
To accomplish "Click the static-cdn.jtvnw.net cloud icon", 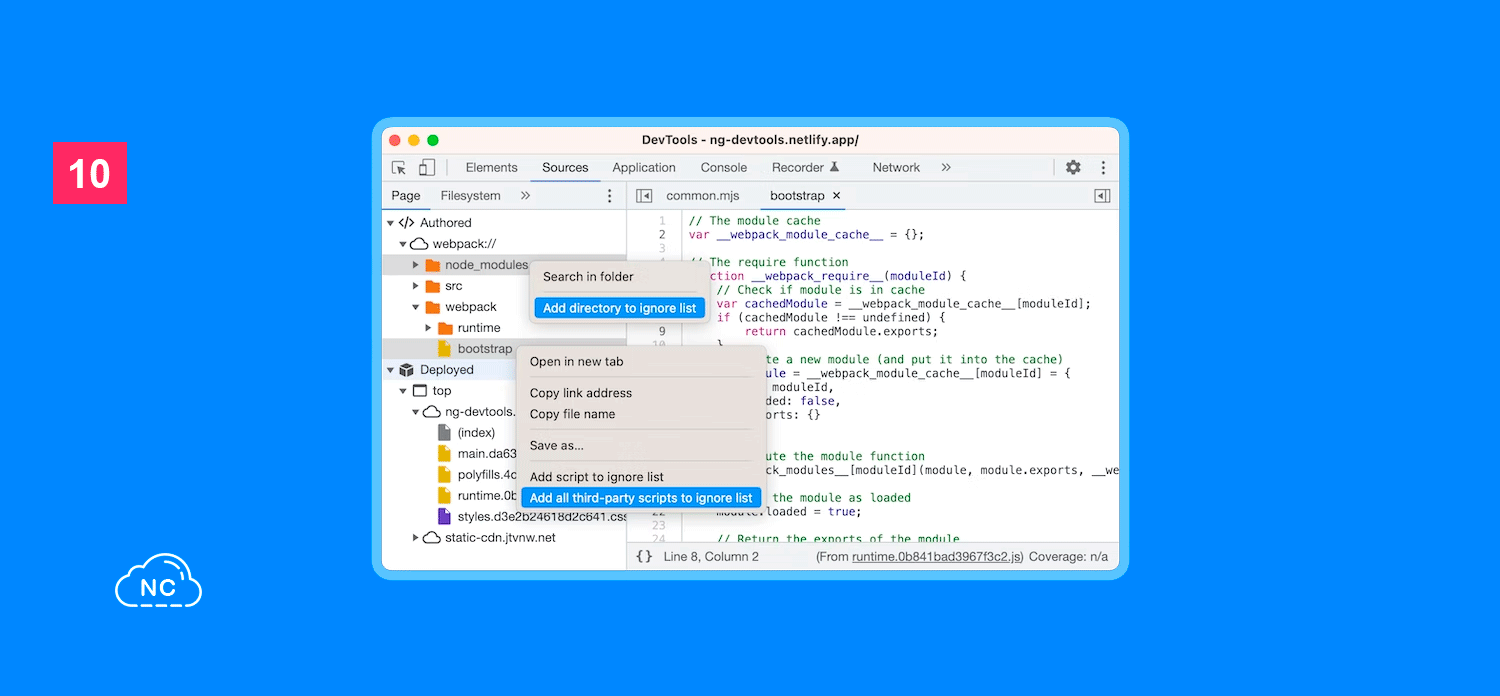I will [432, 538].
